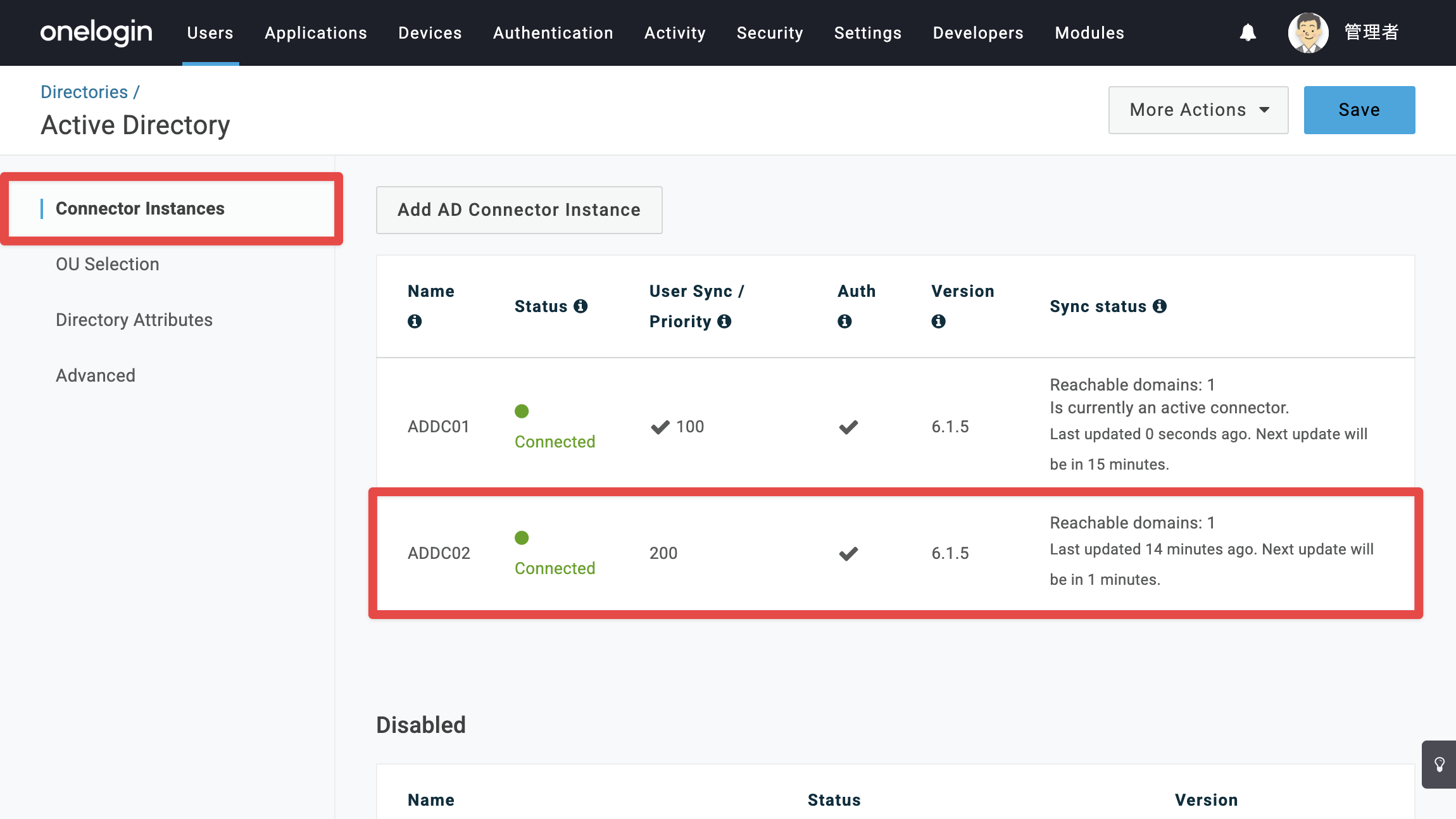Viewport: 1456px width, 819px height.
Task: Click ADDC01 priority value 100
Action: click(690, 427)
